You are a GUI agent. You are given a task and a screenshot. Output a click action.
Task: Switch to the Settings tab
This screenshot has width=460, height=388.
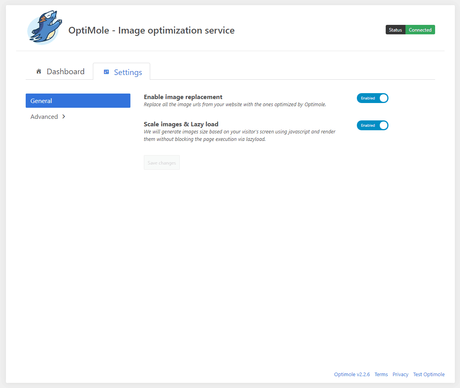point(122,72)
